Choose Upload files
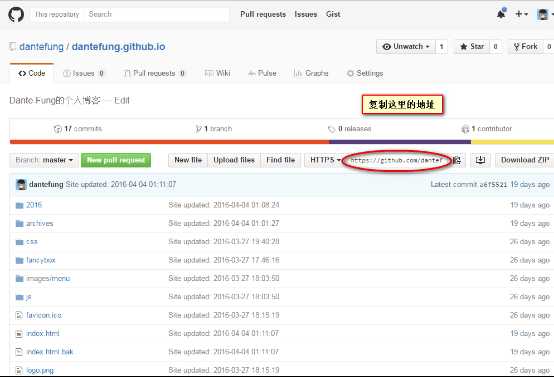Screen dimensions: 554x377 click(234, 160)
